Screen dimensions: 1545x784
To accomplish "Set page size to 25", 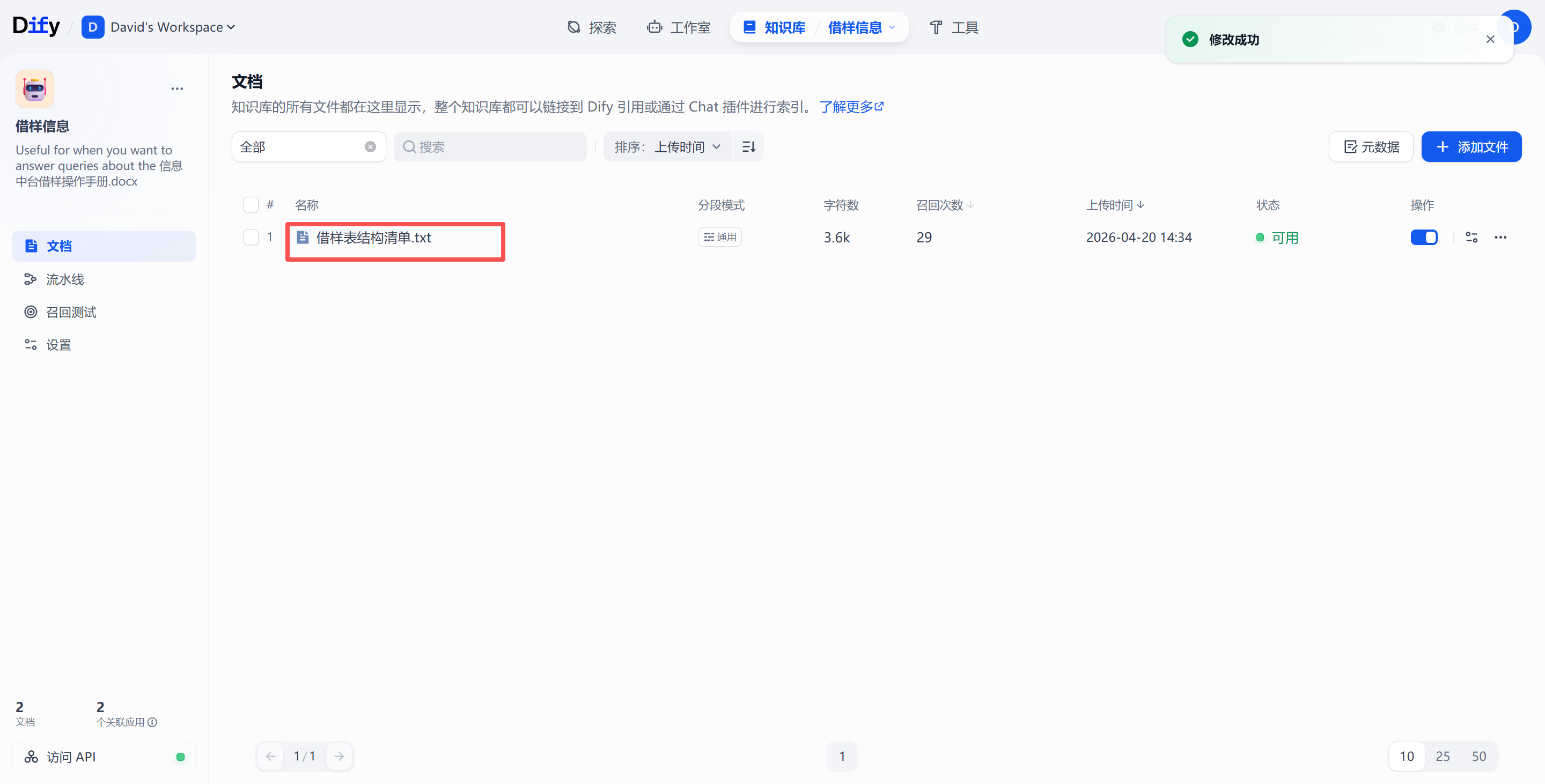I will click(1443, 756).
